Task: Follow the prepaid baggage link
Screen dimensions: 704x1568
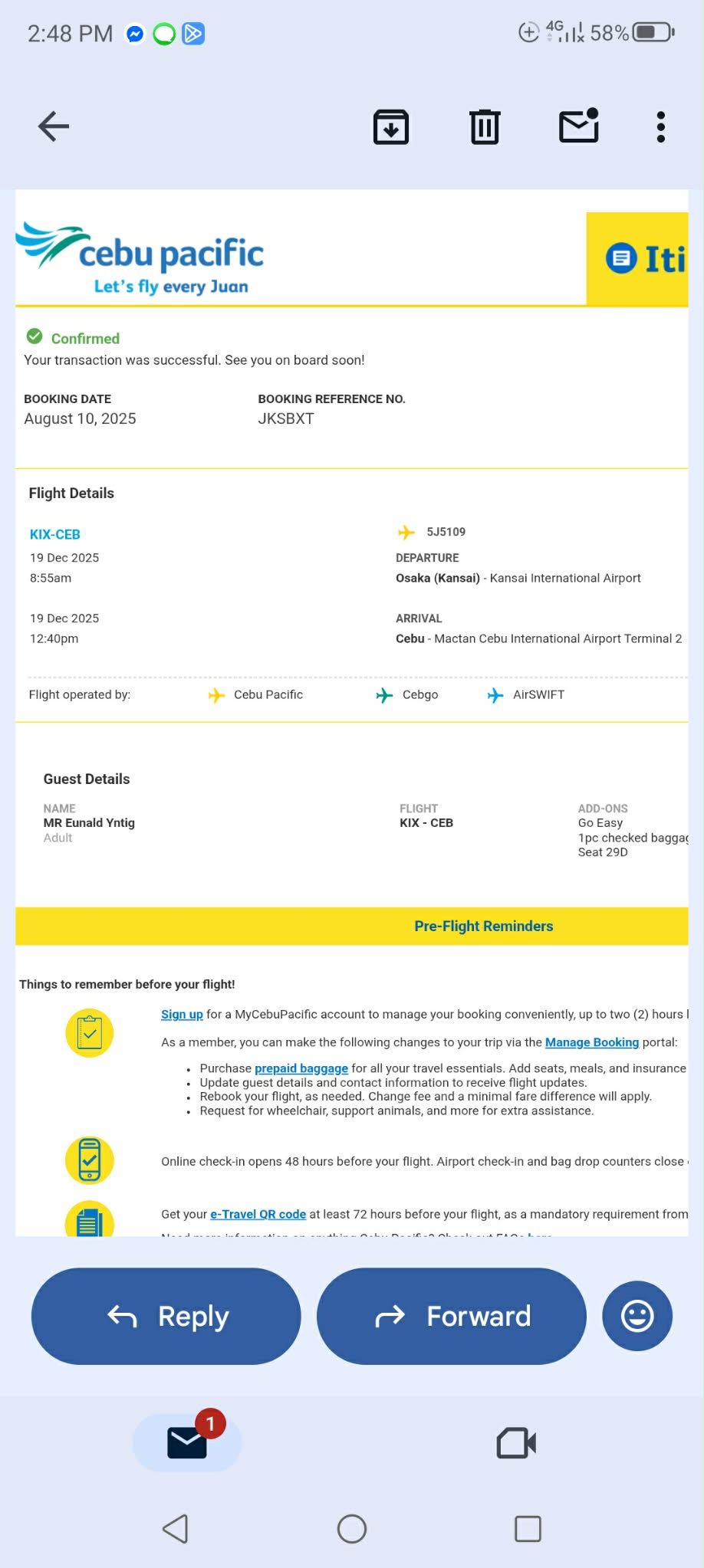Action: 301,1068
